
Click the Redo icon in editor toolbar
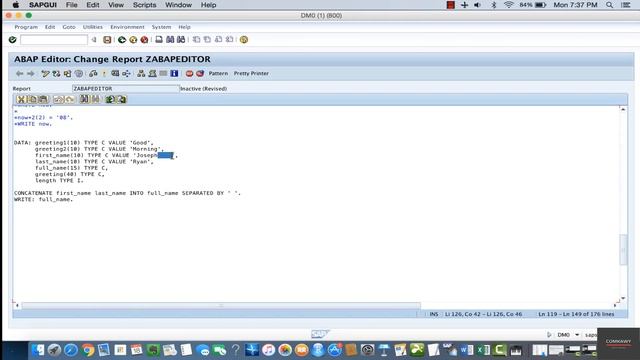70,99
